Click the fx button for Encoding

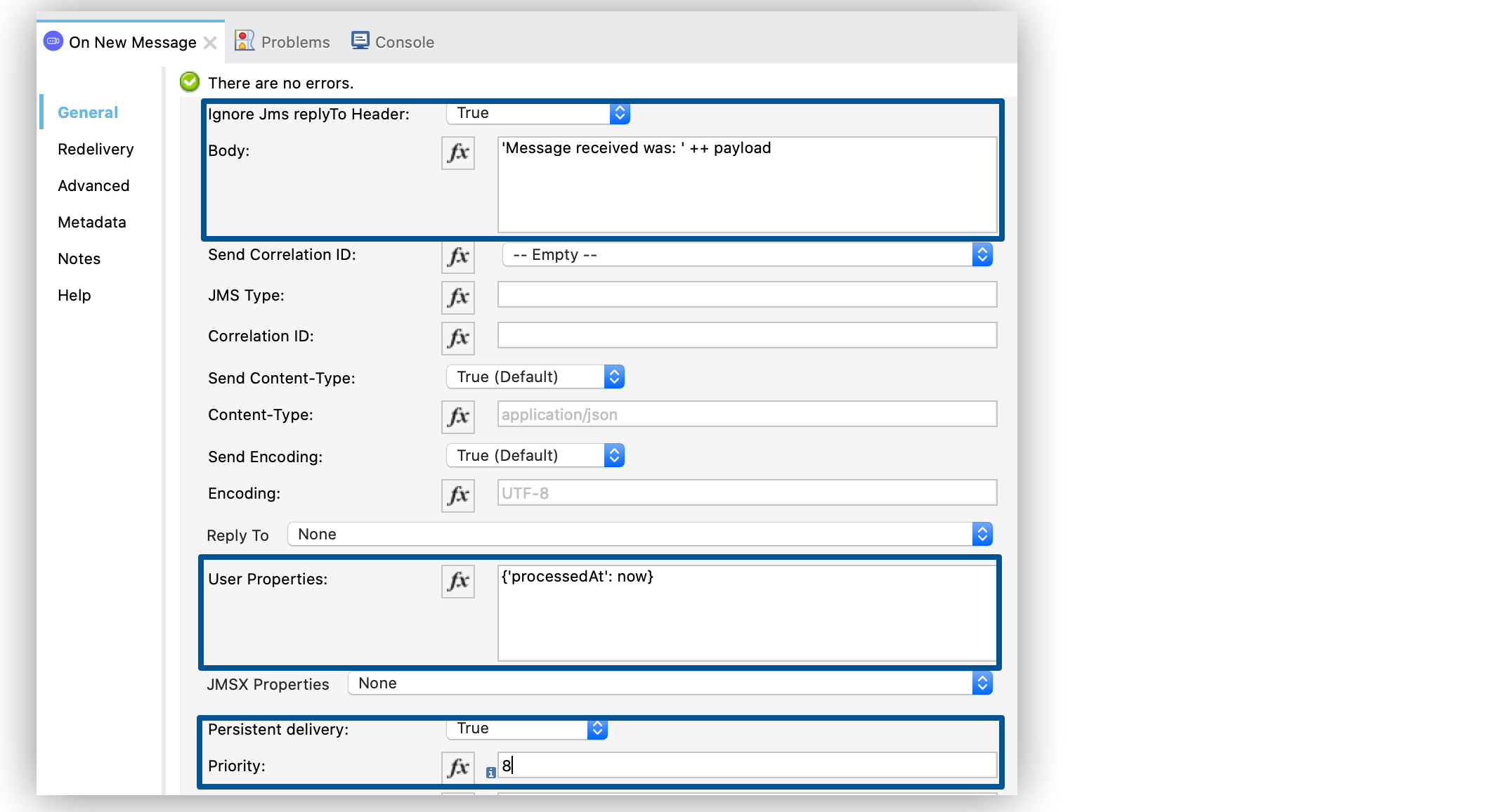pyautogui.click(x=458, y=496)
